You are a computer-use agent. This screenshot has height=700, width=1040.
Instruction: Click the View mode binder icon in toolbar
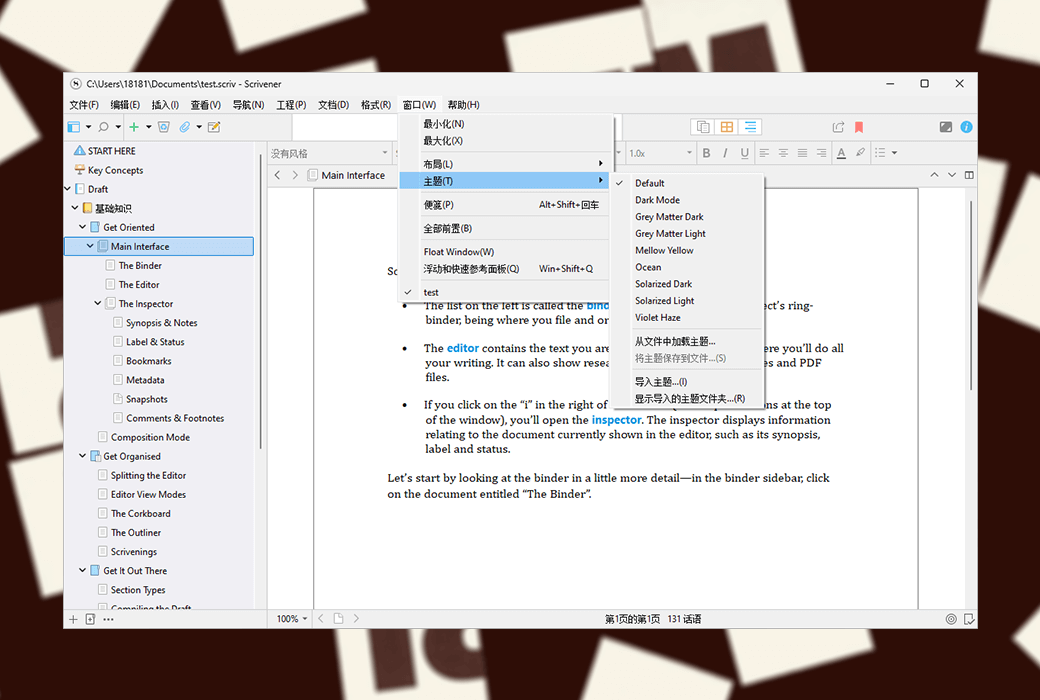point(74,127)
